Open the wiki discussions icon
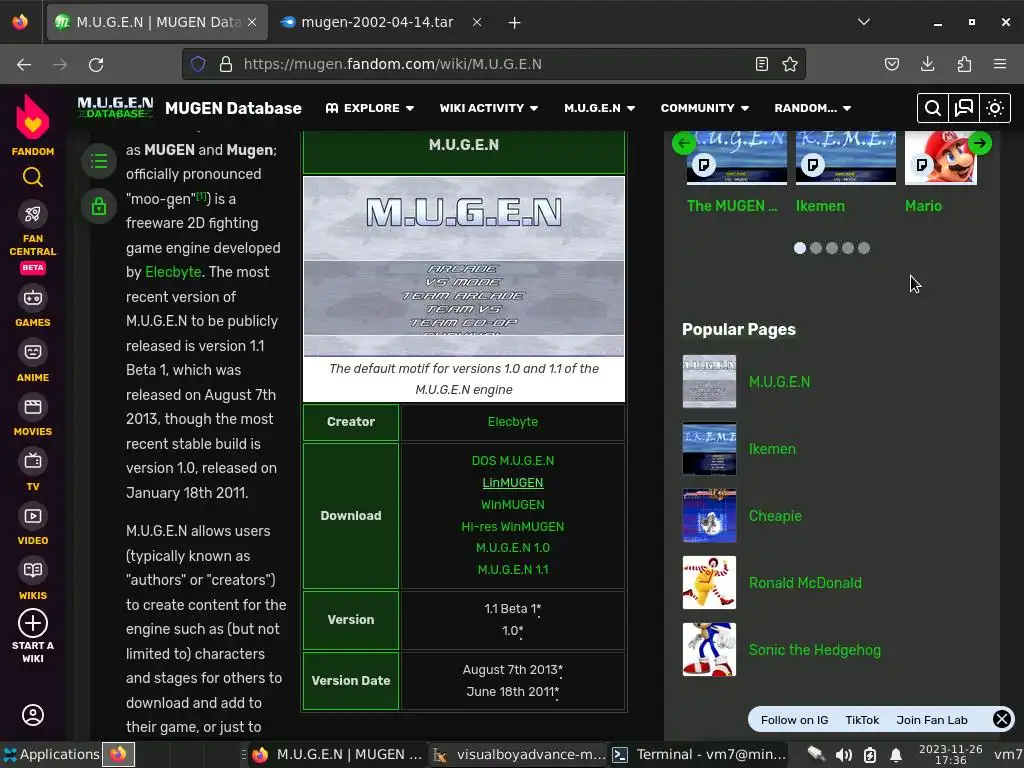Viewport: 1024px width, 768px height. [x=964, y=108]
